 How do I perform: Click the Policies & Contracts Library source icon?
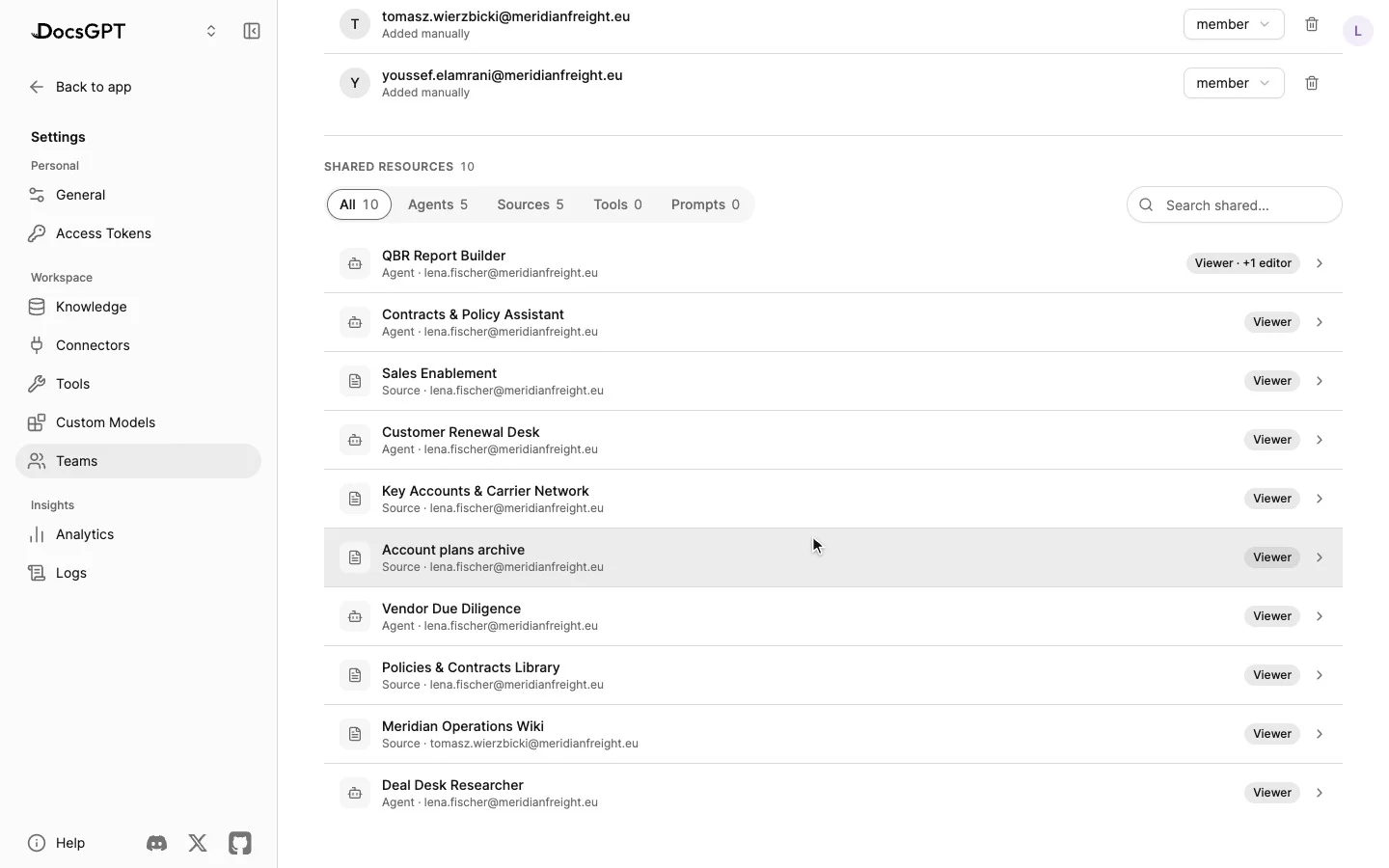(x=355, y=675)
